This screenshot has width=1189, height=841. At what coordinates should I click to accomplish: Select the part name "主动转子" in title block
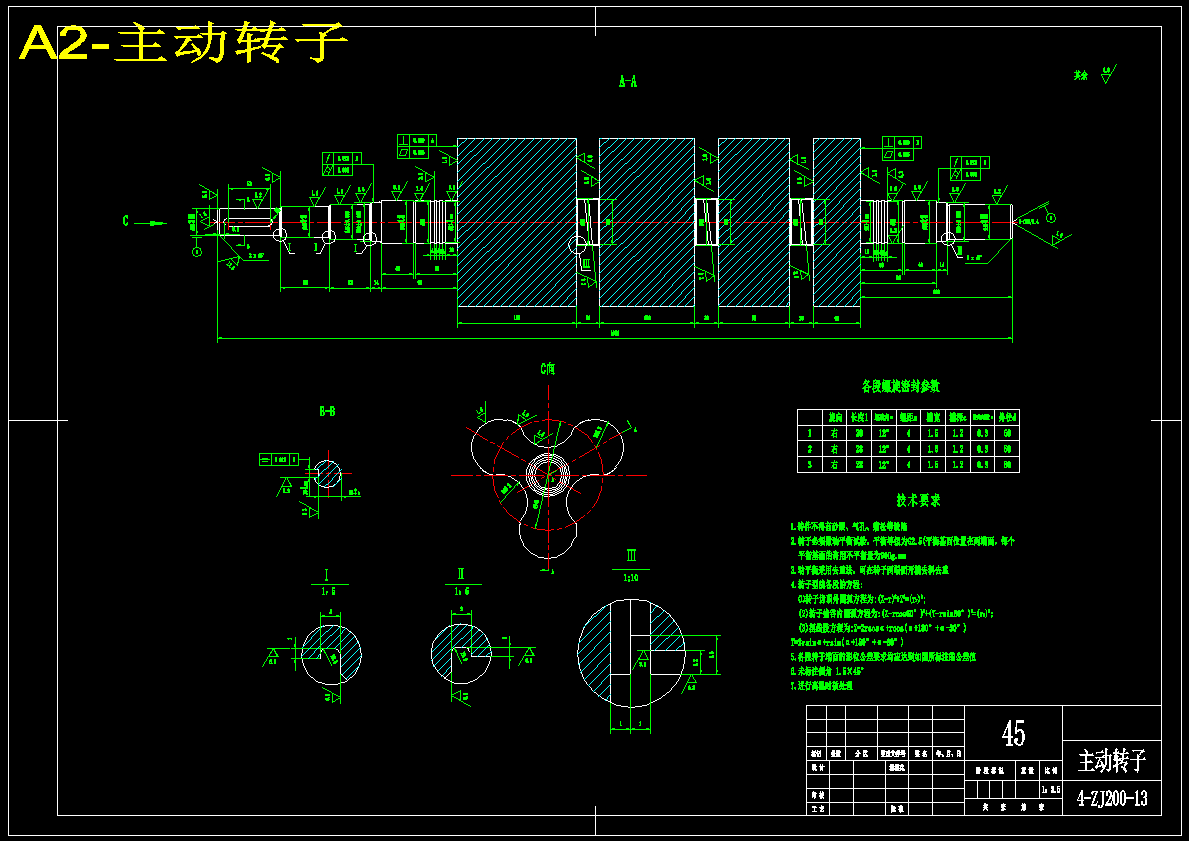(1112, 761)
